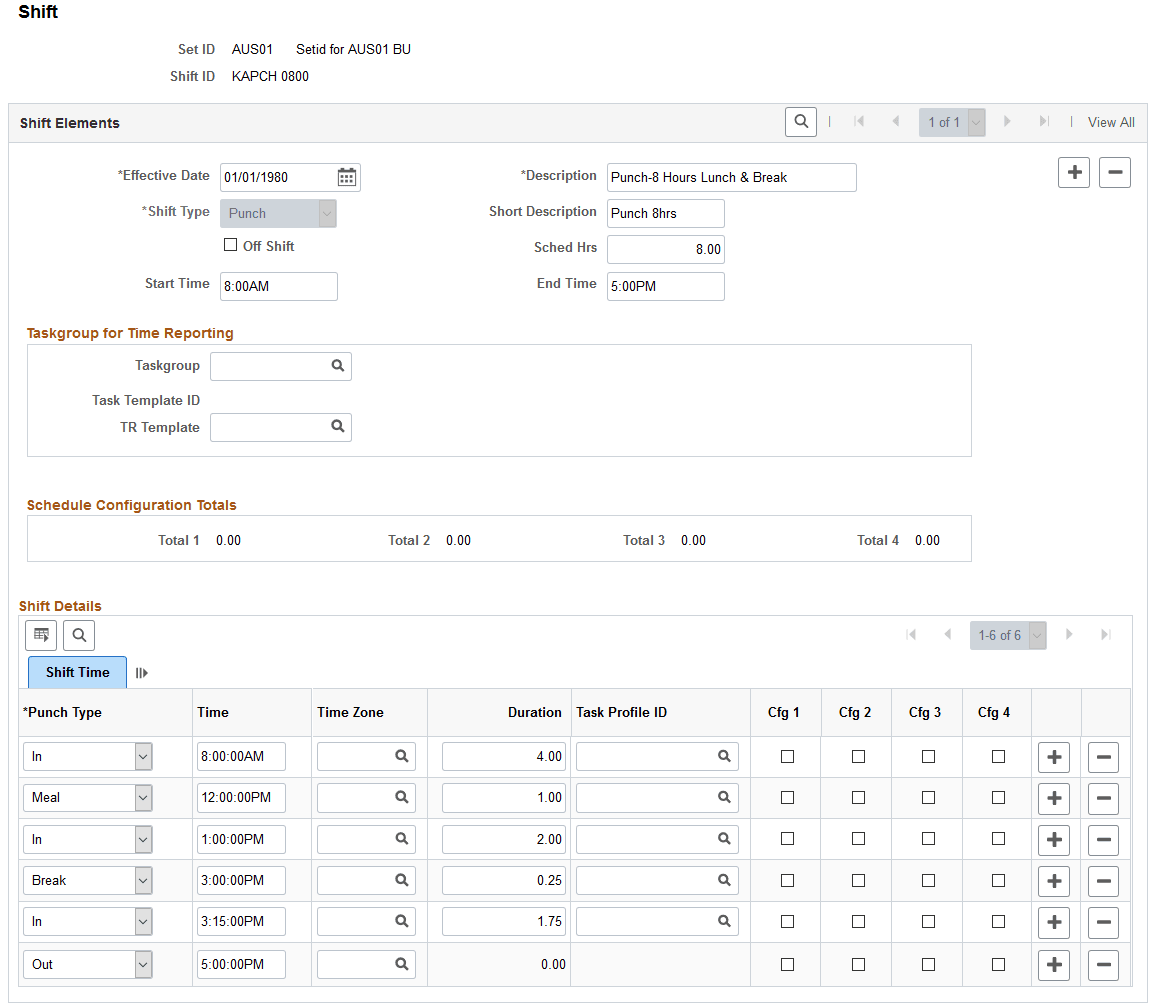Add a new Shift Elements row
The width and height of the screenshot is (1154, 1008).
pos(1074,173)
